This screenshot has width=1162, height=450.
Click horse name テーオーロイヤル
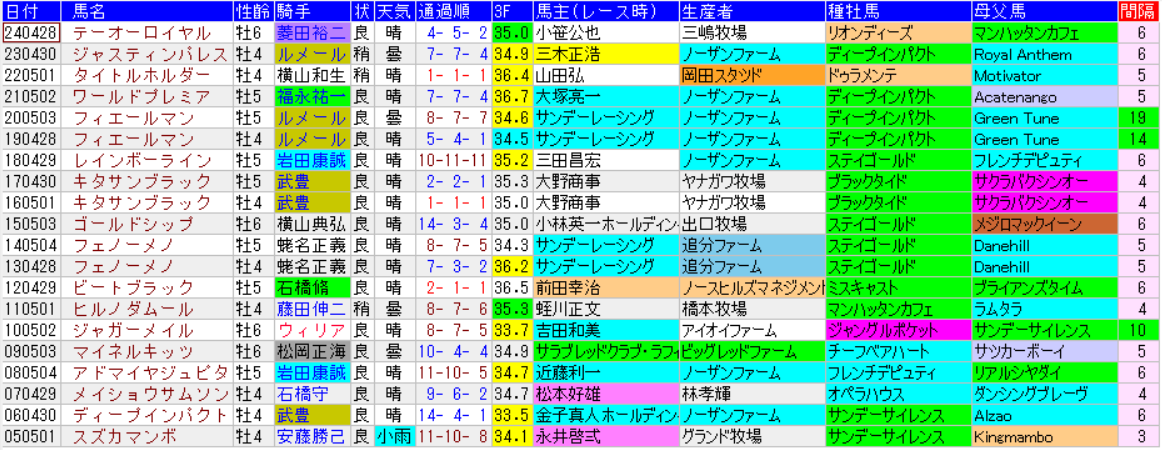click(x=141, y=33)
